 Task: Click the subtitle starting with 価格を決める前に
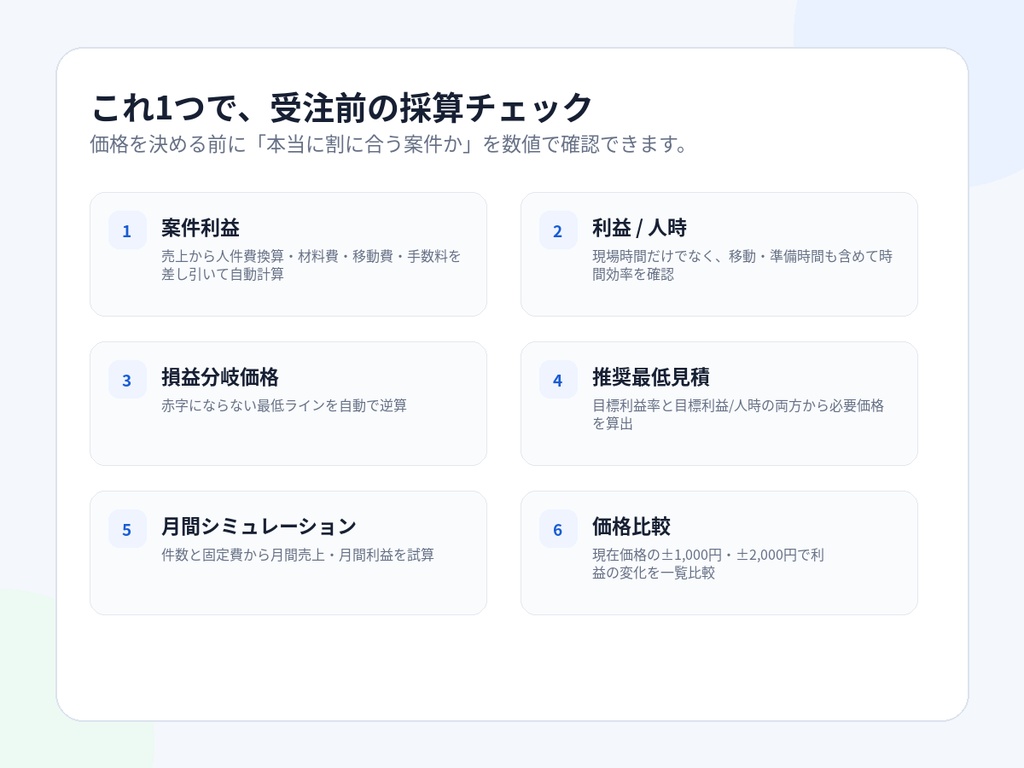(389, 144)
